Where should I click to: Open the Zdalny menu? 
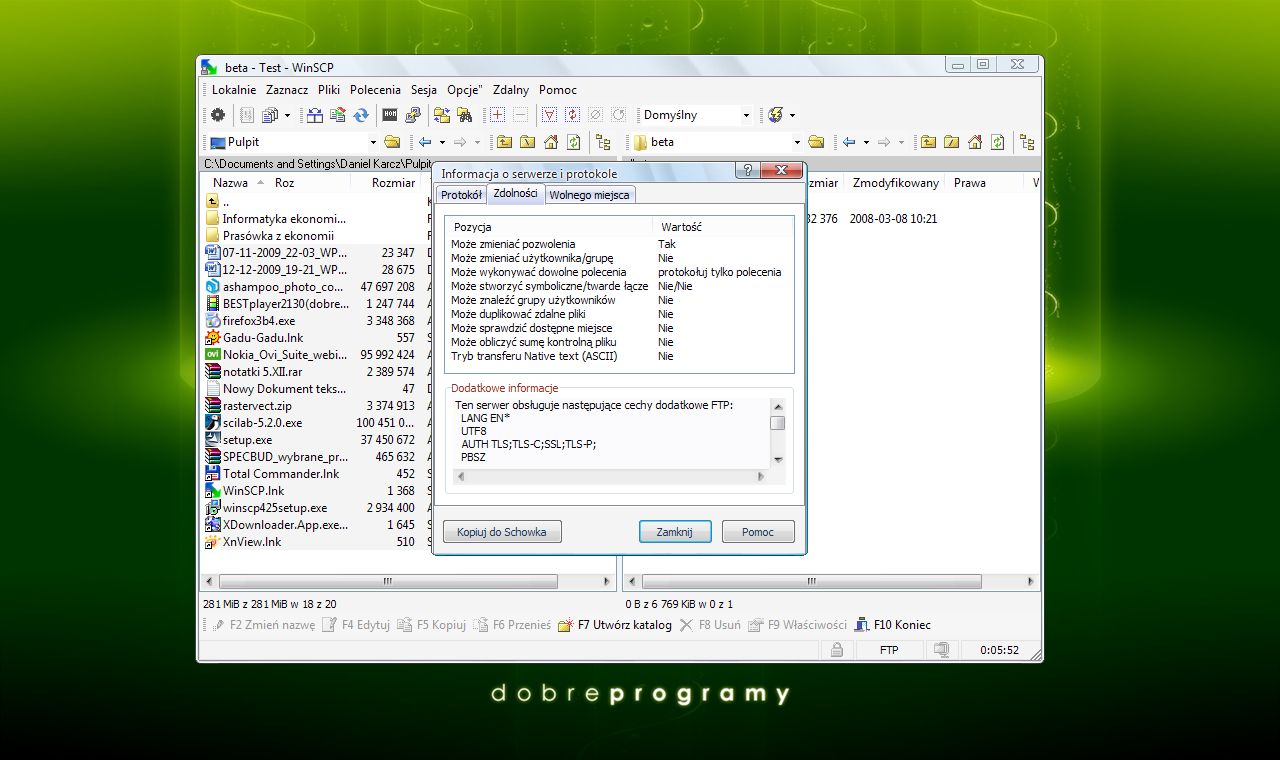click(511, 90)
